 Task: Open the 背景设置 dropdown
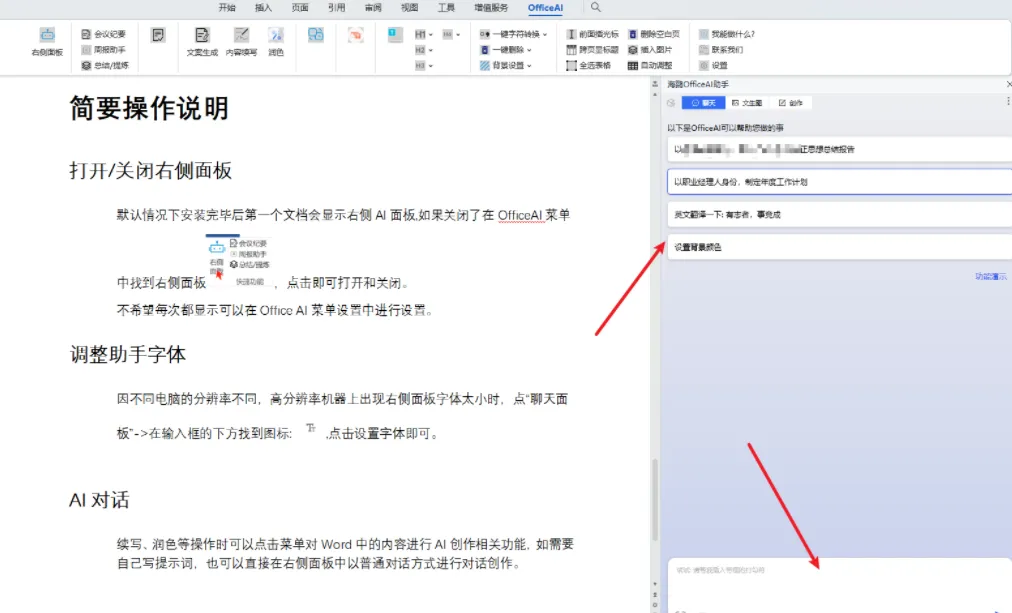(506, 65)
